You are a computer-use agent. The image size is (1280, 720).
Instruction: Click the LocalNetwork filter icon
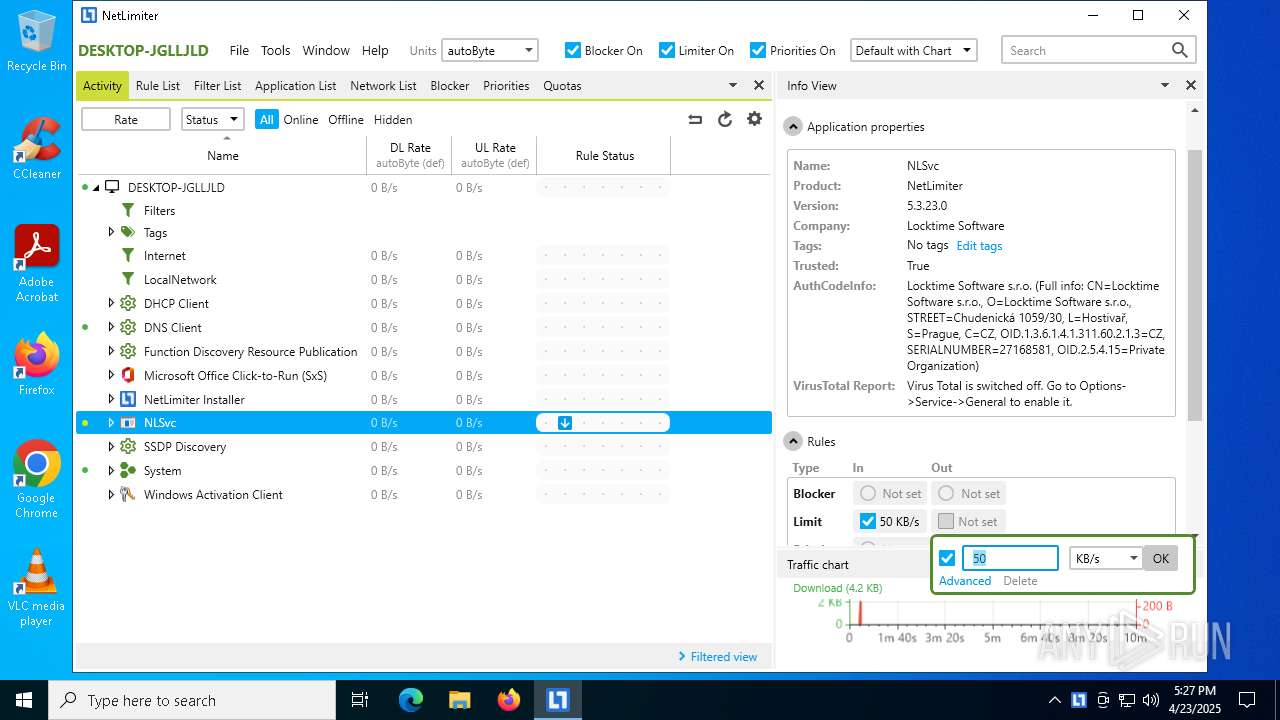(x=128, y=280)
